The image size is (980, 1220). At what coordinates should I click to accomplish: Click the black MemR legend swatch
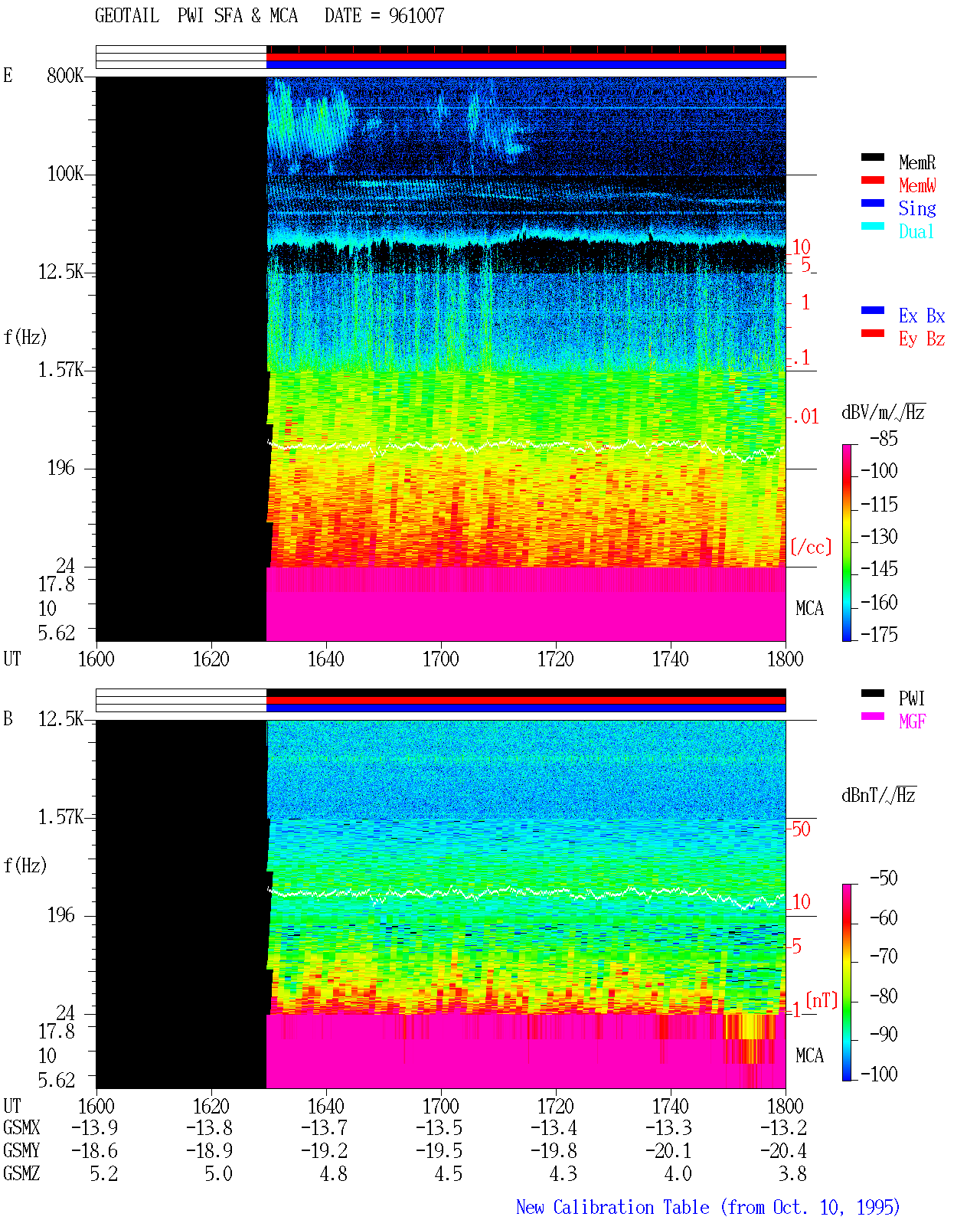point(873,157)
